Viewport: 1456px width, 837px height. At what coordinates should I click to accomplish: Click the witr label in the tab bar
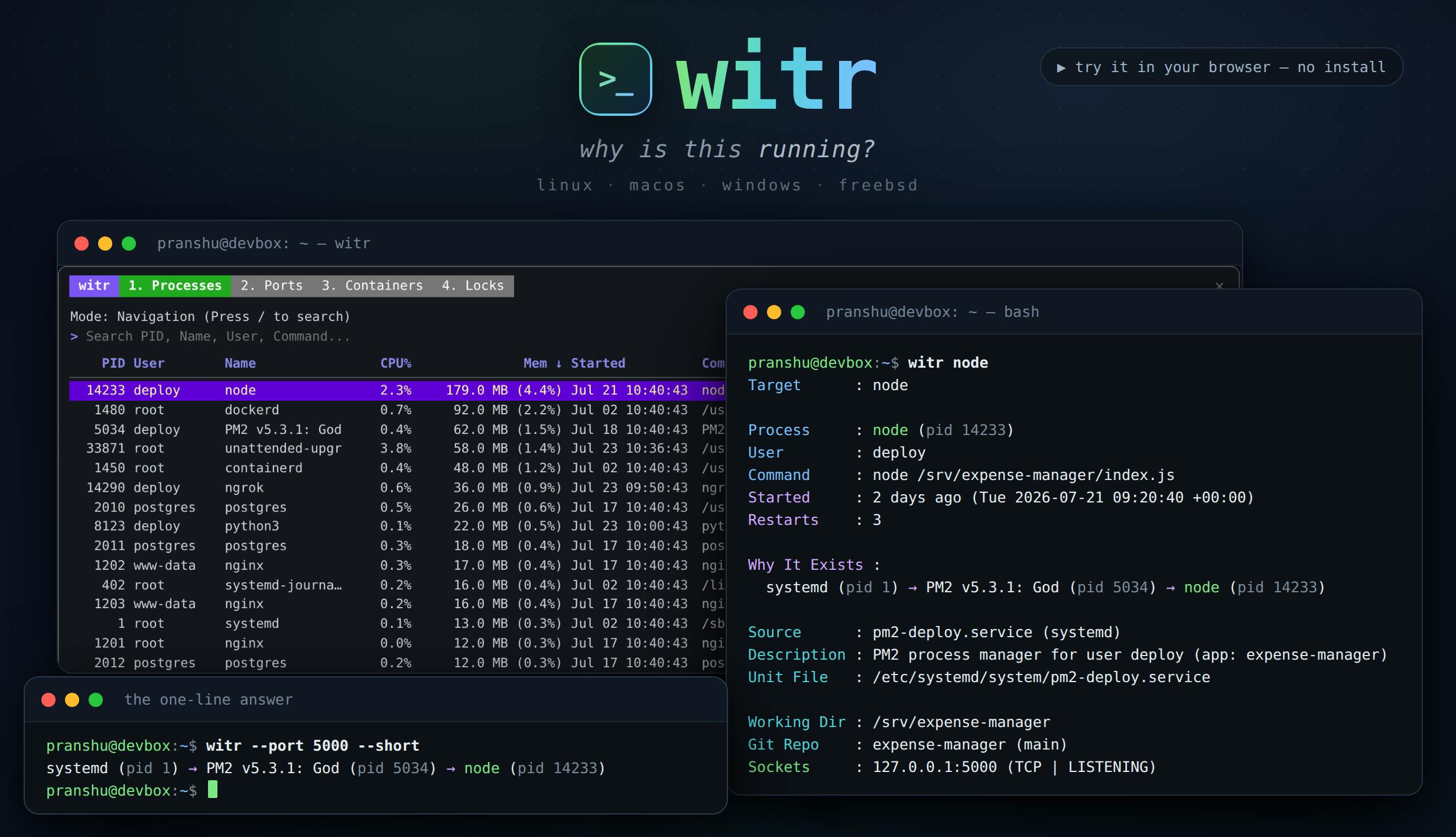pos(94,286)
